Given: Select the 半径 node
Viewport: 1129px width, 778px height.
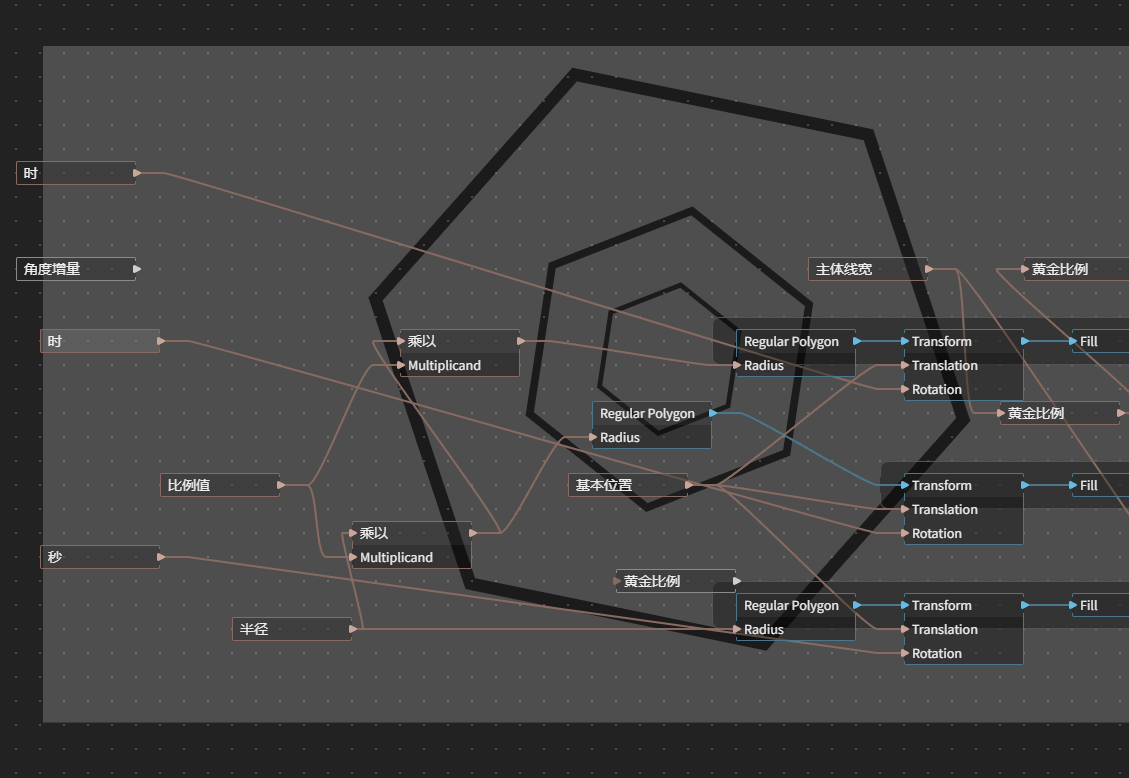Looking at the screenshot, I should click(292, 629).
